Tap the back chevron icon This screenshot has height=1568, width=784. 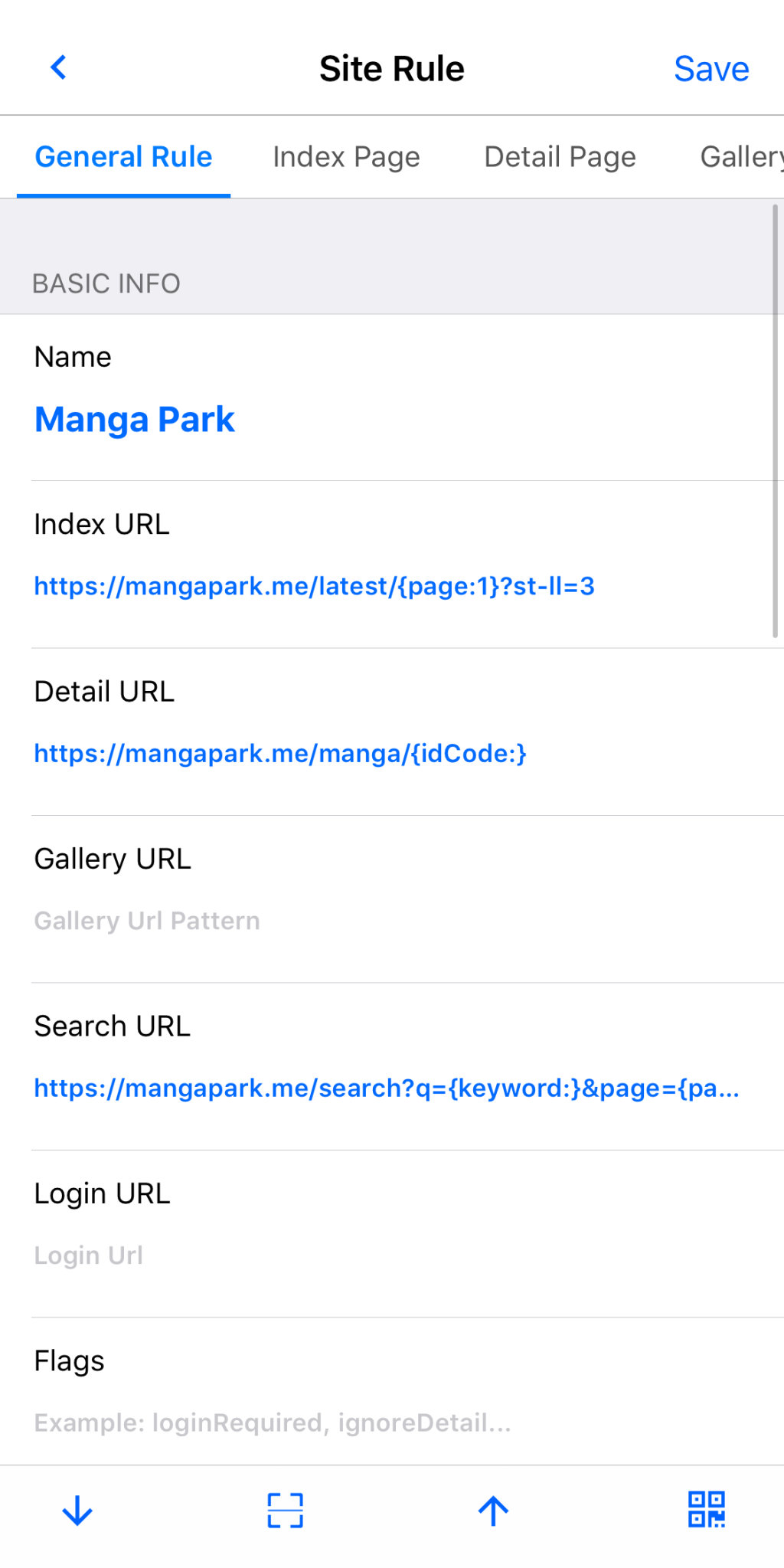tap(58, 67)
